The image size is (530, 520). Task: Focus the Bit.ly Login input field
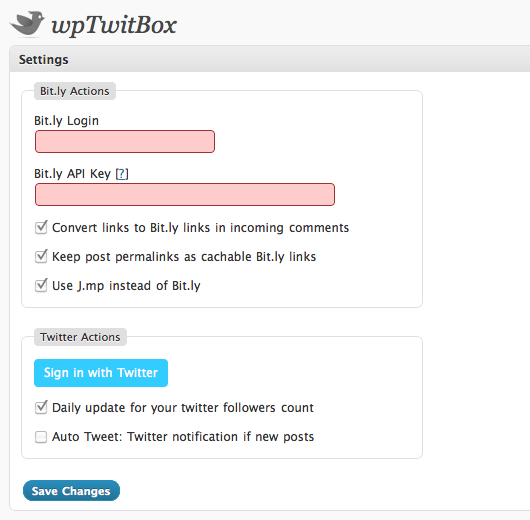125,141
